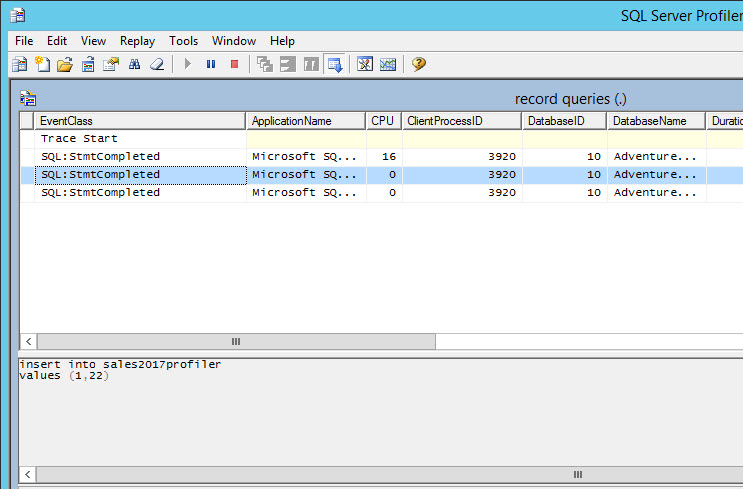
Task: Click the record queries trace window icon
Action: (28, 99)
